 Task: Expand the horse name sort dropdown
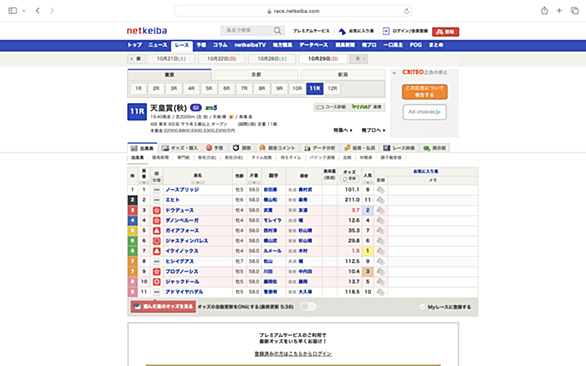tap(198, 182)
